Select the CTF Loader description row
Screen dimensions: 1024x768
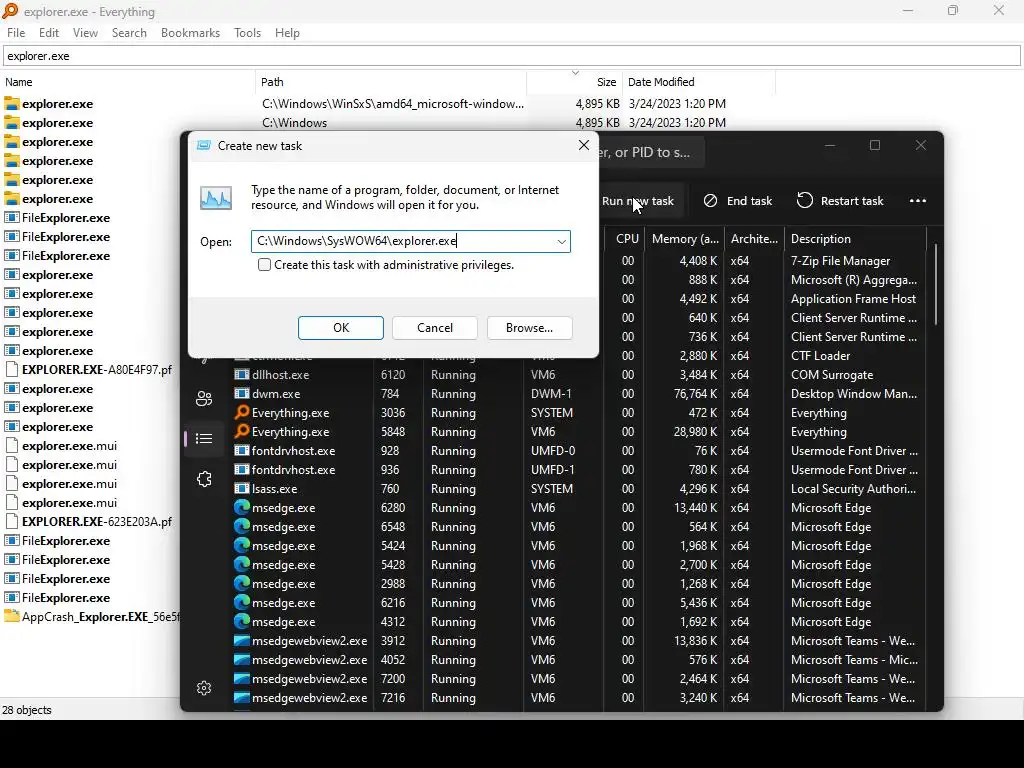820,356
